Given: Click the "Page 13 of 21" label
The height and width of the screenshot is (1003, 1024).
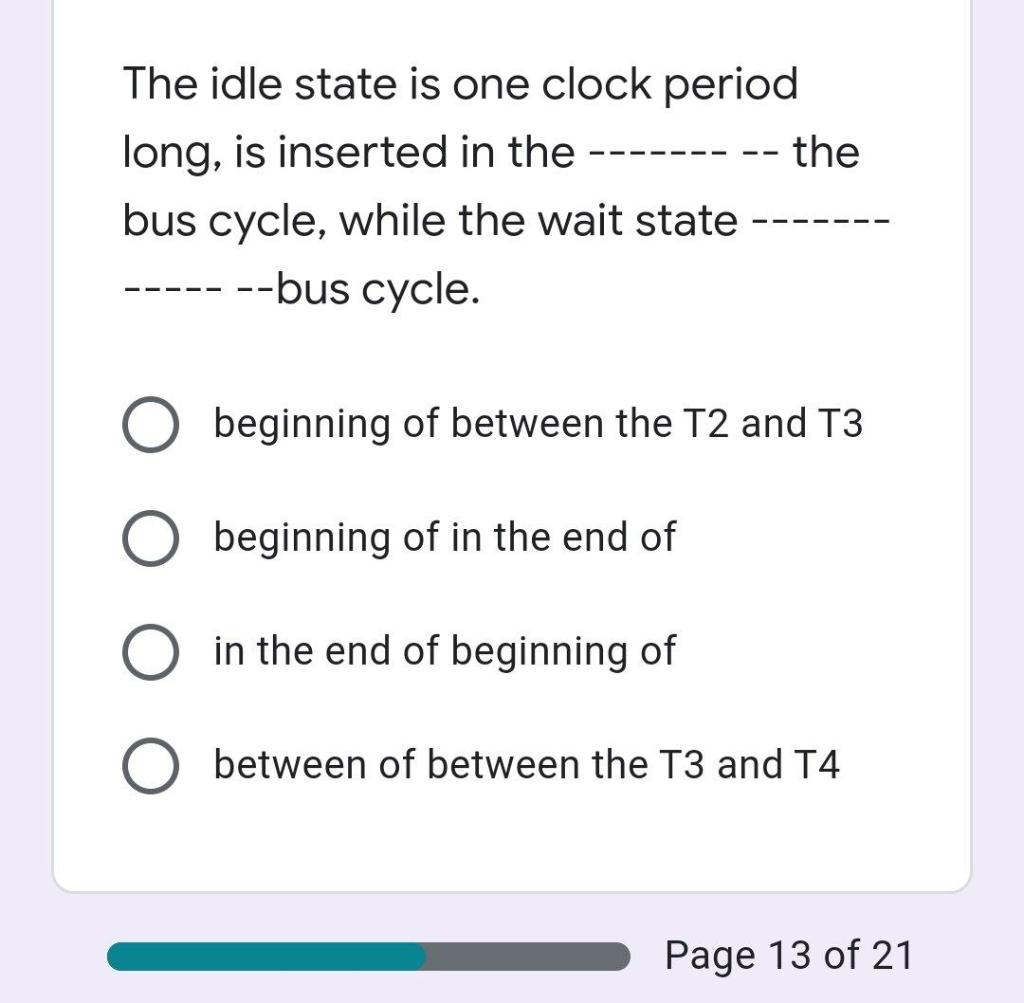Looking at the screenshot, I should [x=790, y=955].
